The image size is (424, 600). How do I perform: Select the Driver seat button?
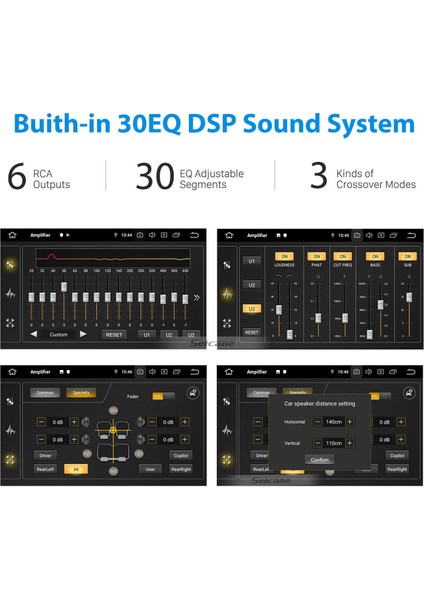pos(45,455)
